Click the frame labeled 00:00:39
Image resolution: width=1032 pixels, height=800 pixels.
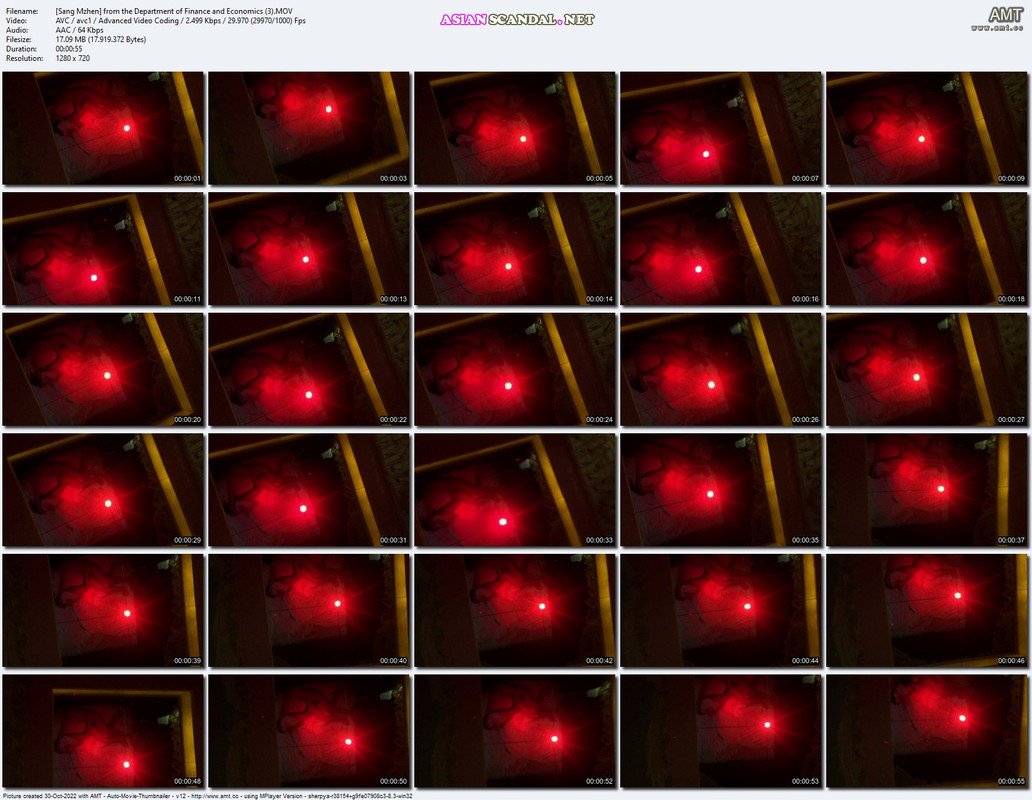[x=103, y=611]
